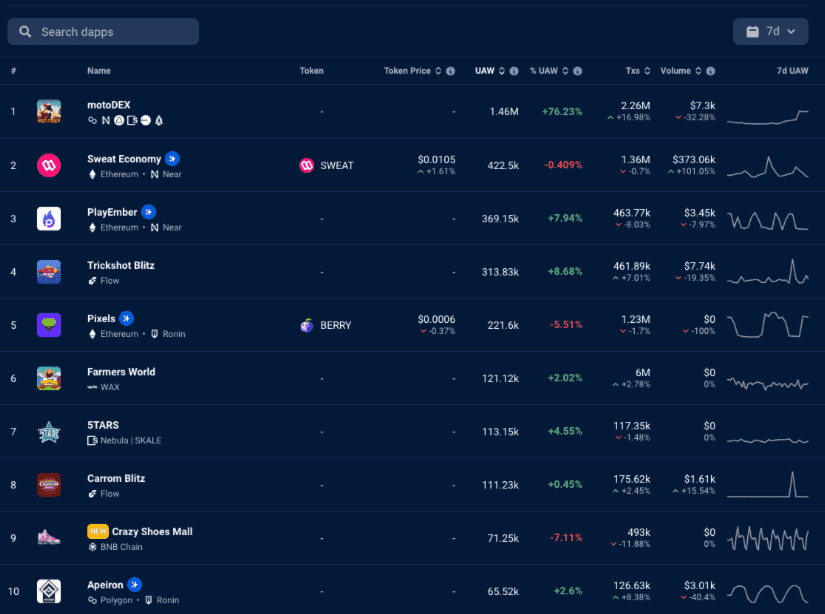
Task: Open the Farmers World dapp link
Action: [x=122, y=371]
